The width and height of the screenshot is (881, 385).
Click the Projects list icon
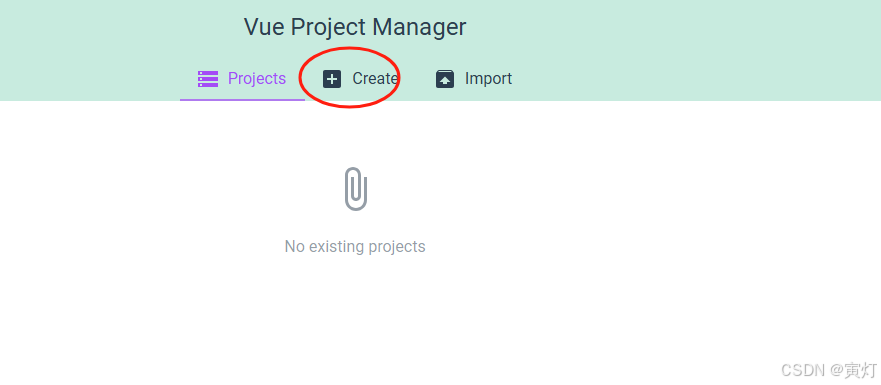(207, 79)
